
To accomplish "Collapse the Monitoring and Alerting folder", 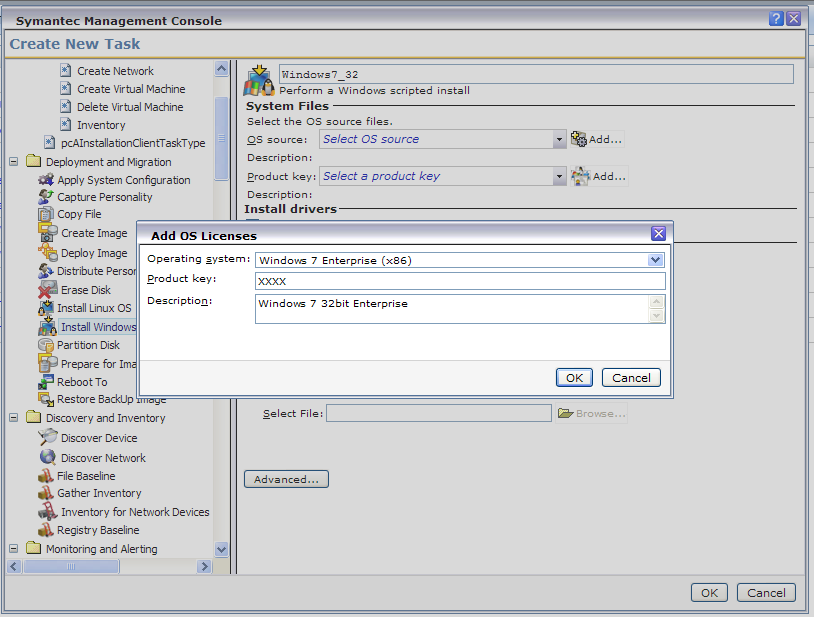I will pyautogui.click(x=14, y=548).
